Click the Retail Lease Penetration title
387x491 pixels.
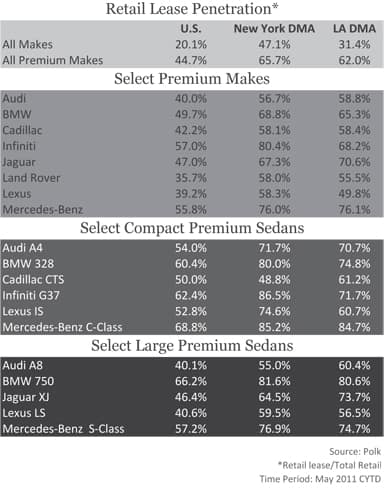(192, 9)
